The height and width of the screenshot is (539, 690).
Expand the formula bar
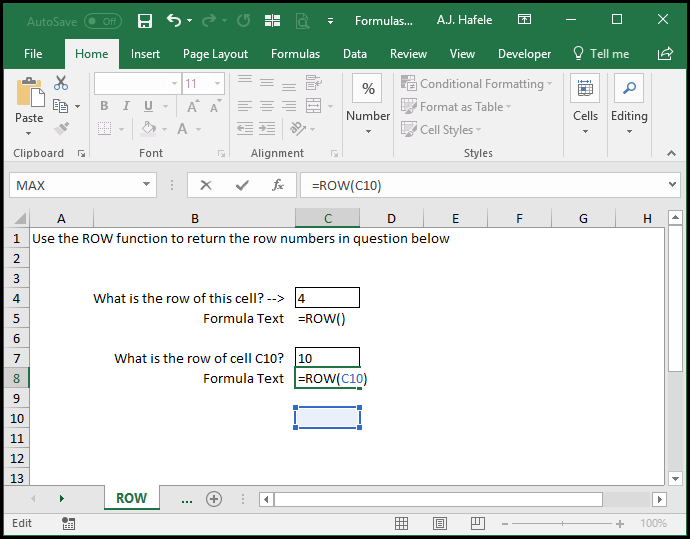coord(672,185)
